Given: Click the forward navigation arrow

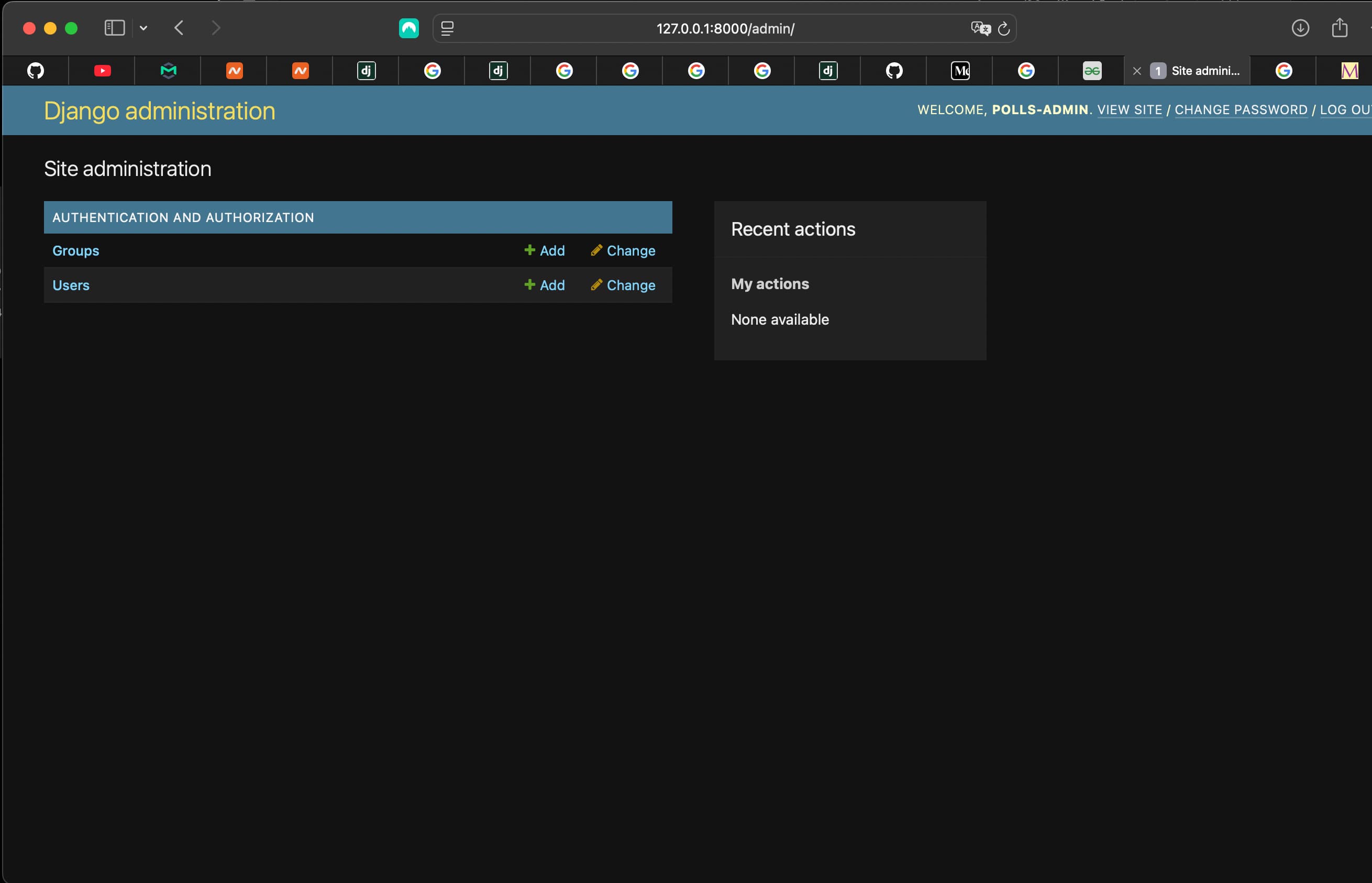Looking at the screenshot, I should (x=216, y=28).
